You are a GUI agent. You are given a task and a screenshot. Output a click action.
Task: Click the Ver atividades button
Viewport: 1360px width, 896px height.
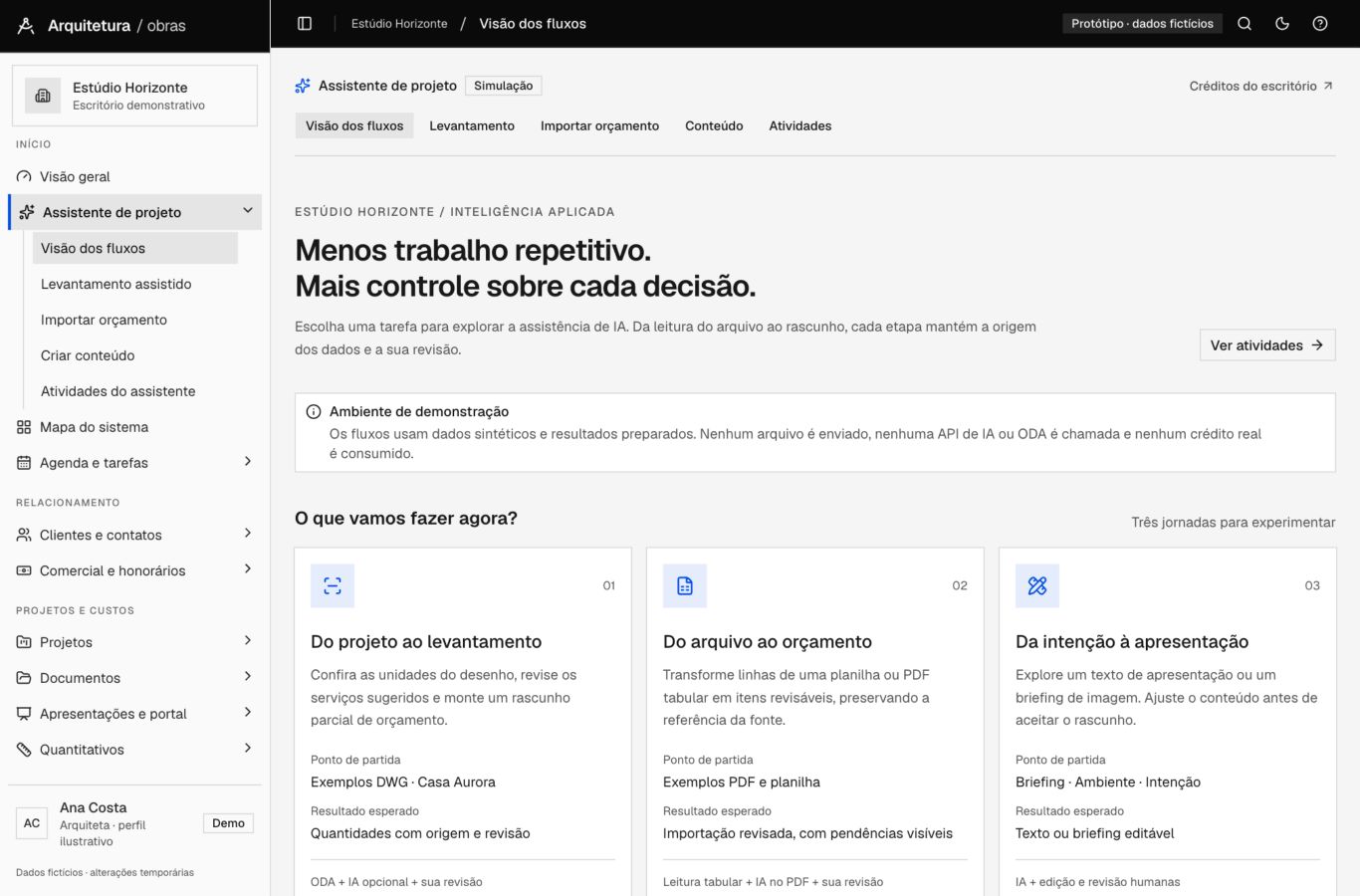point(1267,345)
